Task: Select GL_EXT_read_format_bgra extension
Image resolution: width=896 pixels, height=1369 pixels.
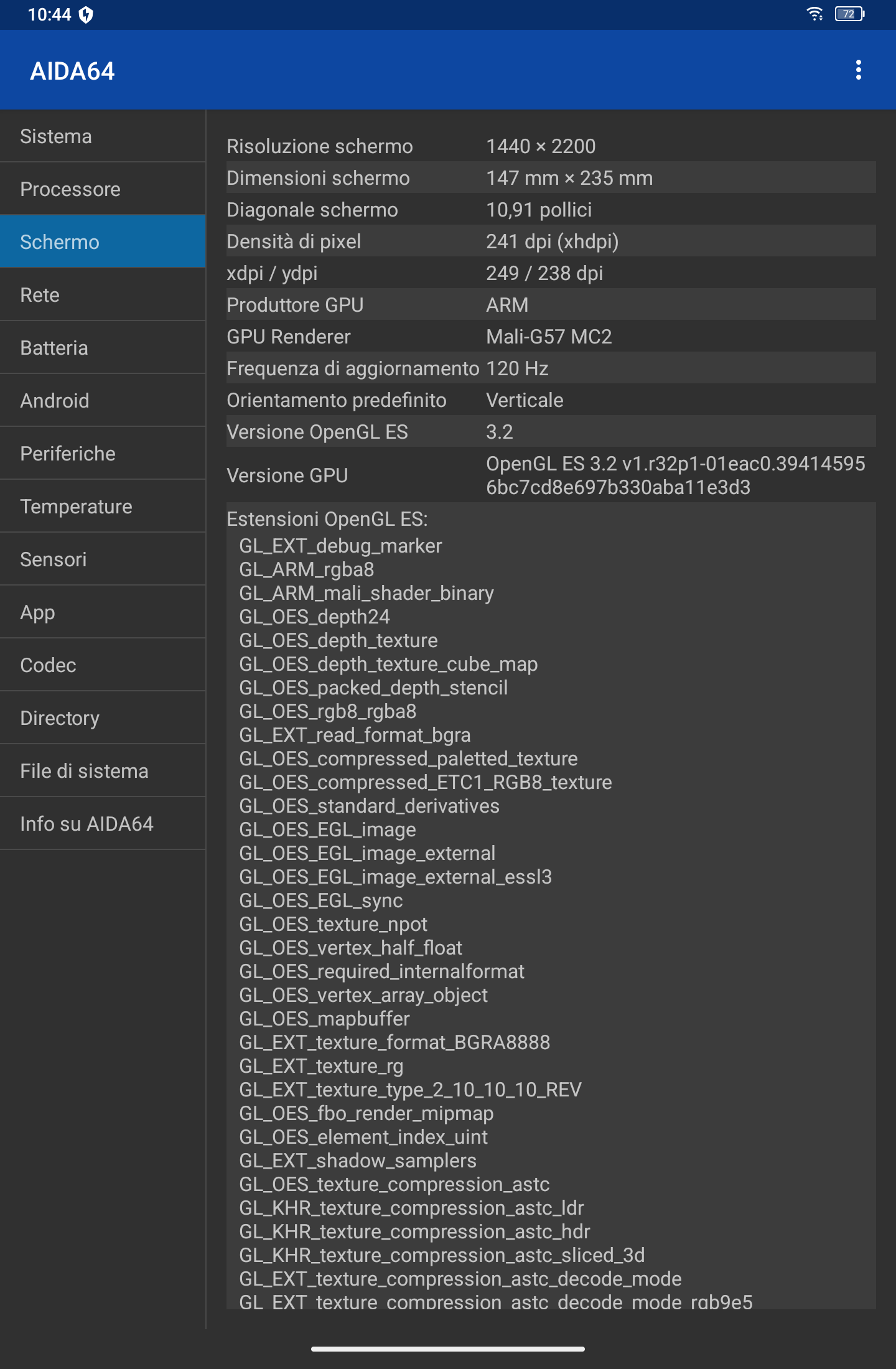Action: (355, 735)
